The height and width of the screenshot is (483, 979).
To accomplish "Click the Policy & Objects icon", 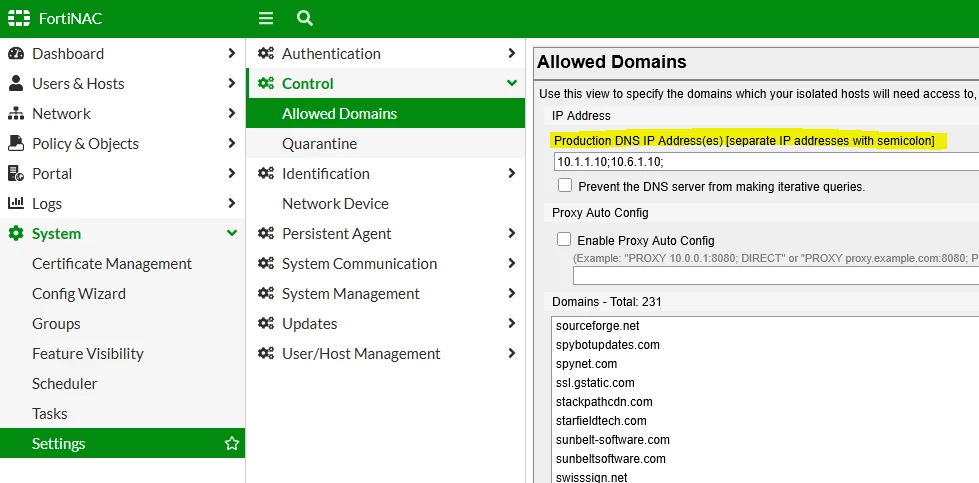I will (x=16, y=144).
